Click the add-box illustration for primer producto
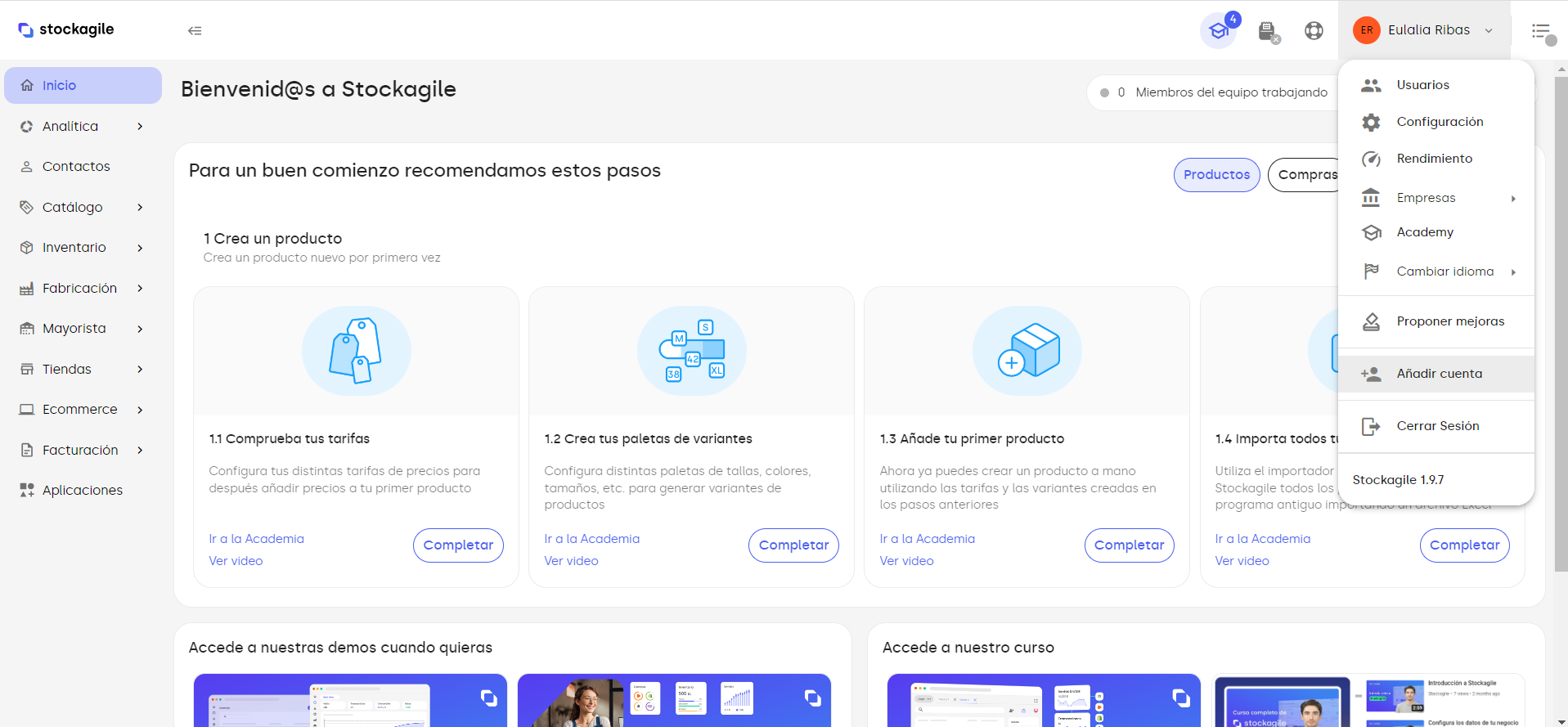The image size is (1568, 727). click(1027, 351)
